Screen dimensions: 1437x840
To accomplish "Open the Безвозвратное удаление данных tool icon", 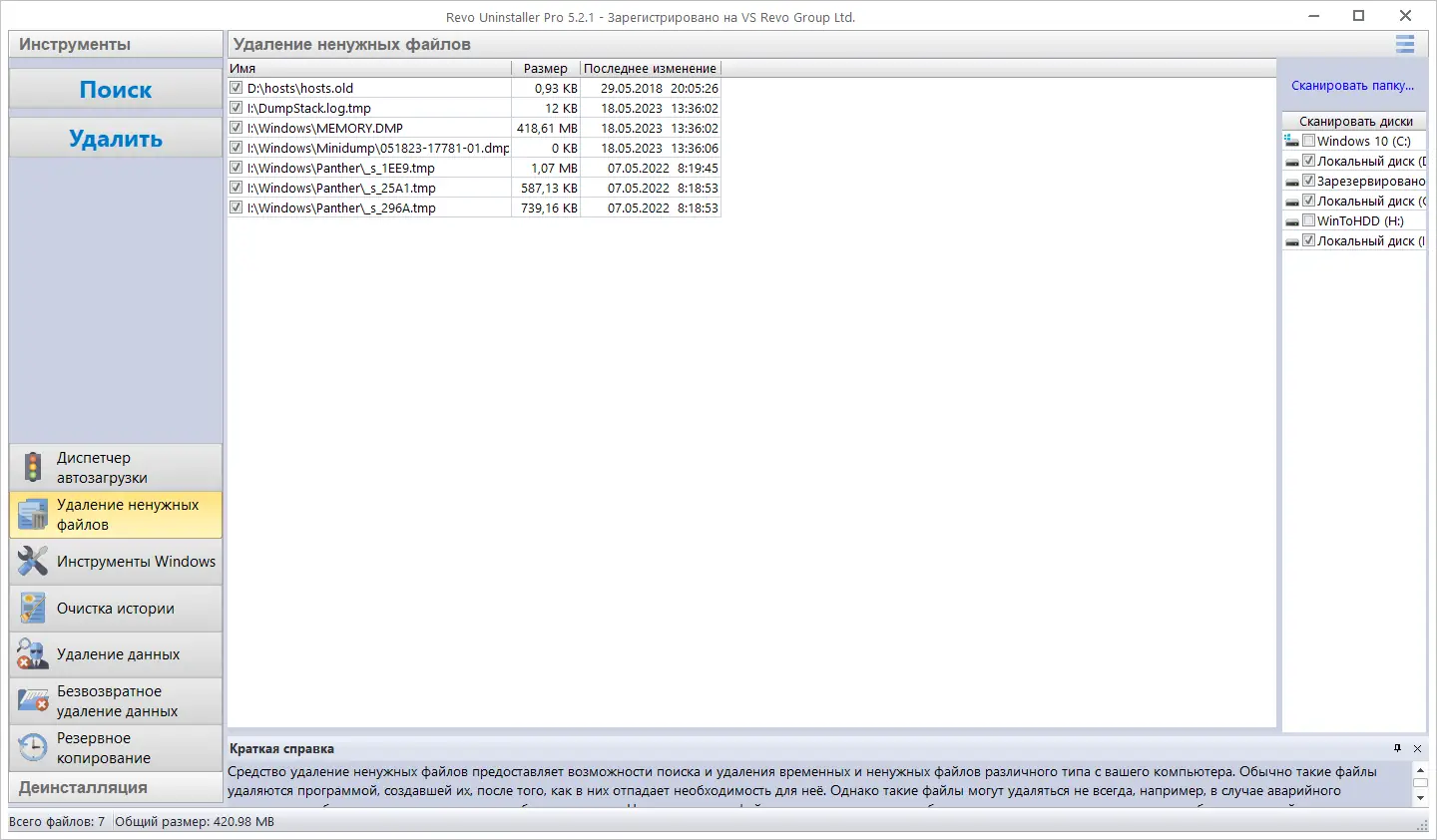I will pos(33,701).
